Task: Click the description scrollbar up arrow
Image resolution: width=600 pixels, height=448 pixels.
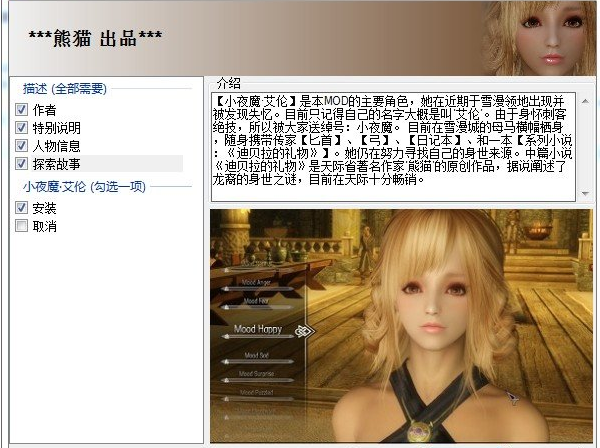Action: point(585,101)
